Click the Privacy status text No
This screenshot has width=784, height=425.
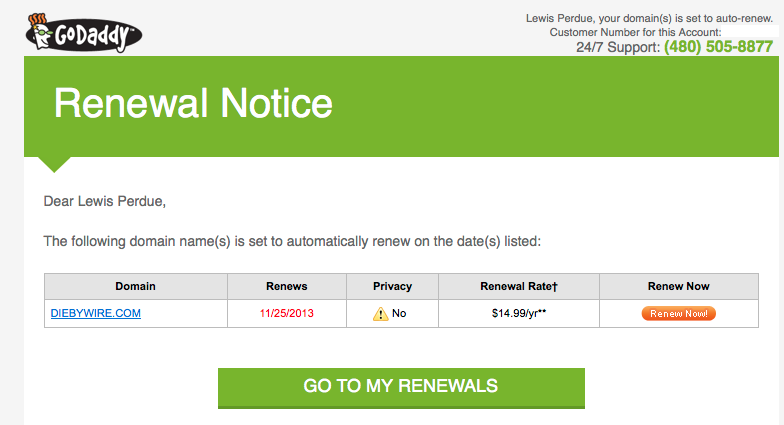coord(399,313)
